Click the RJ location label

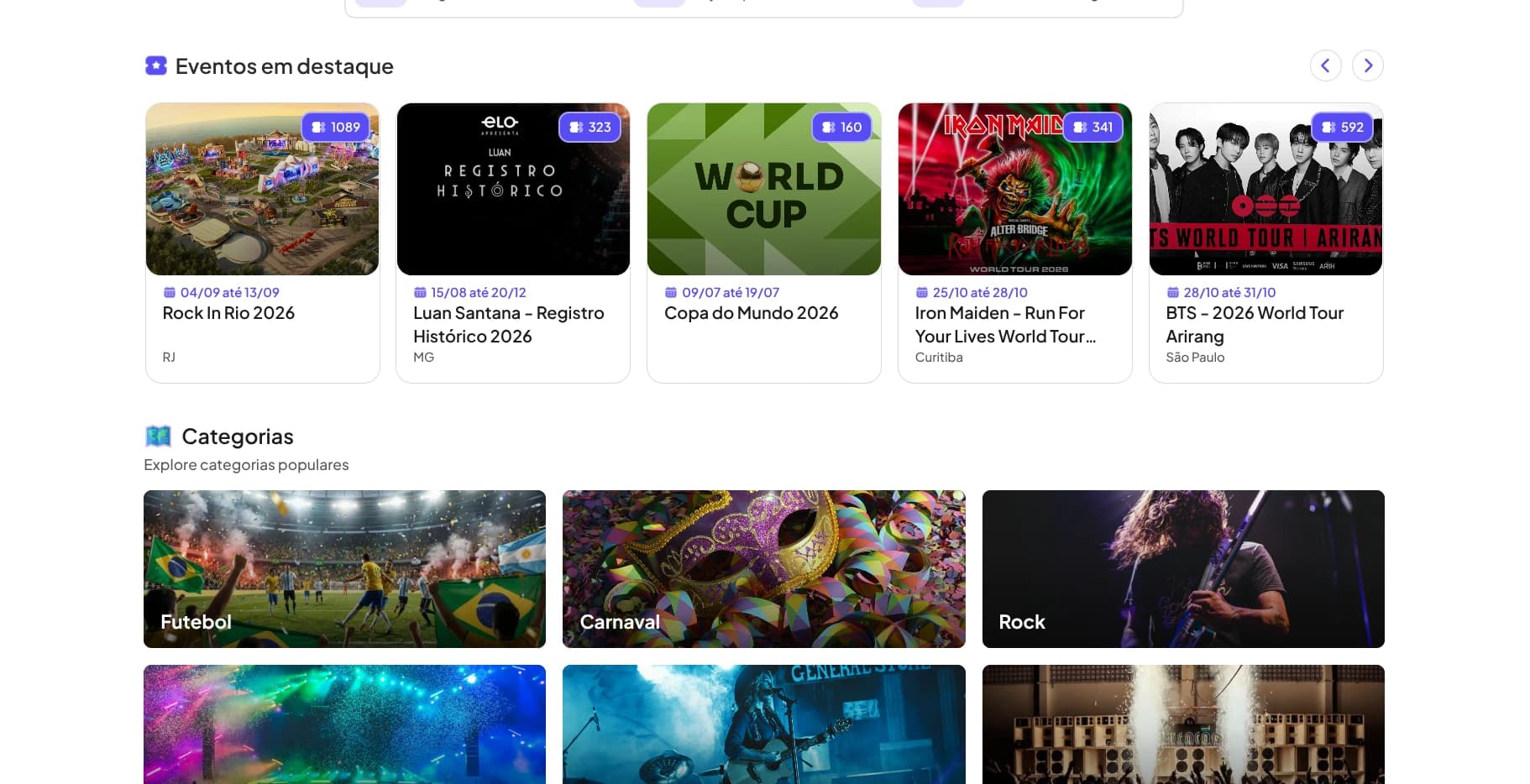169,358
